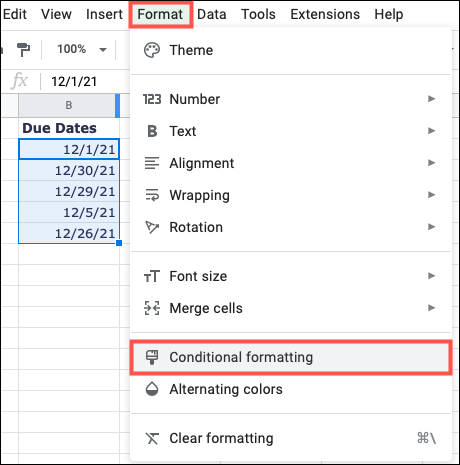Select column B header
The width and height of the screenshot is (460, 465).
(69, 105)
